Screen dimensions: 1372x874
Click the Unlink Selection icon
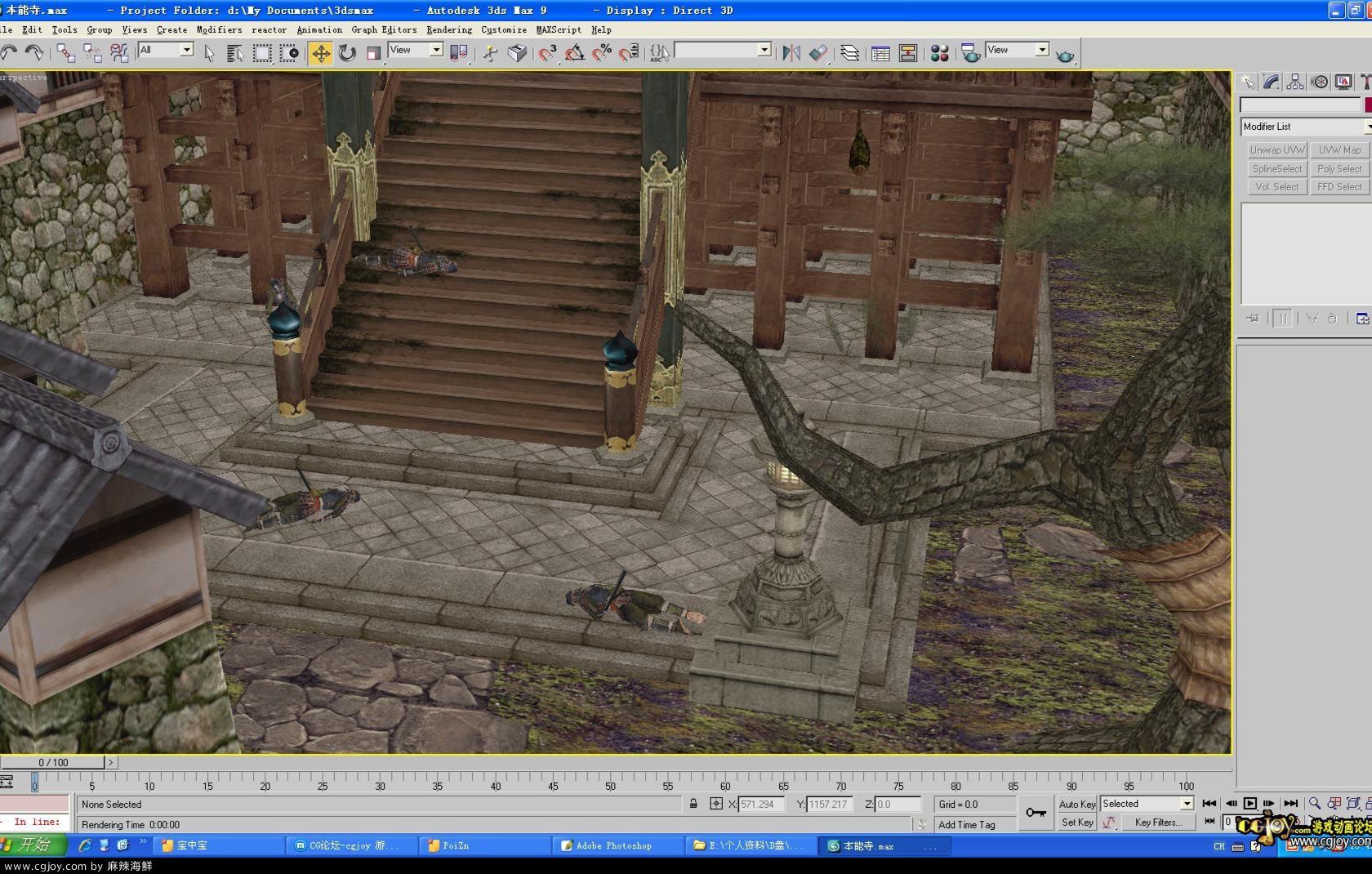92,53
